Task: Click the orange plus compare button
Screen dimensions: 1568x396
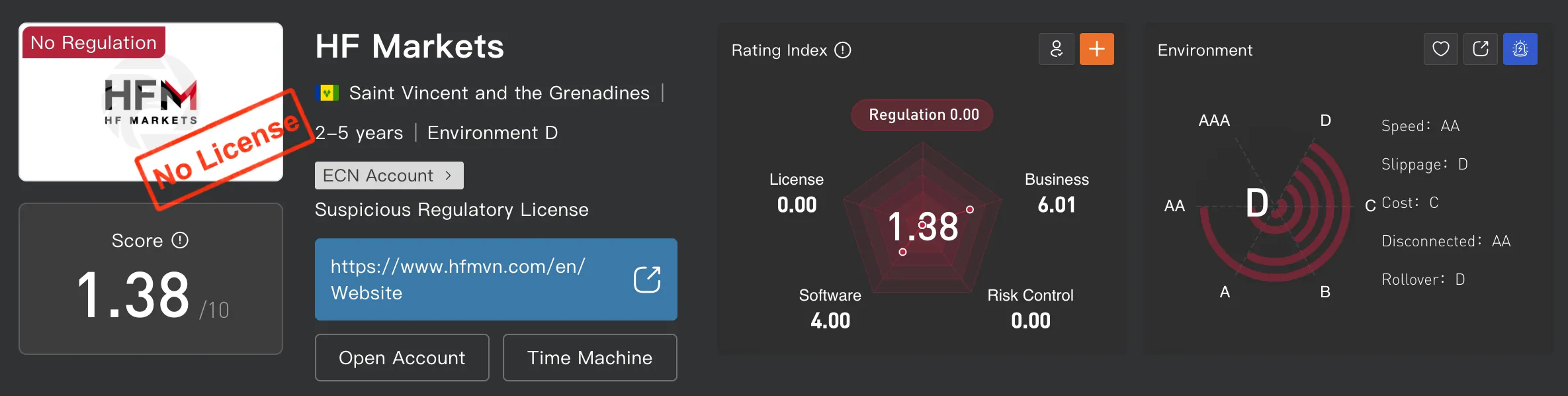Action: click(x=1097, y=49)
